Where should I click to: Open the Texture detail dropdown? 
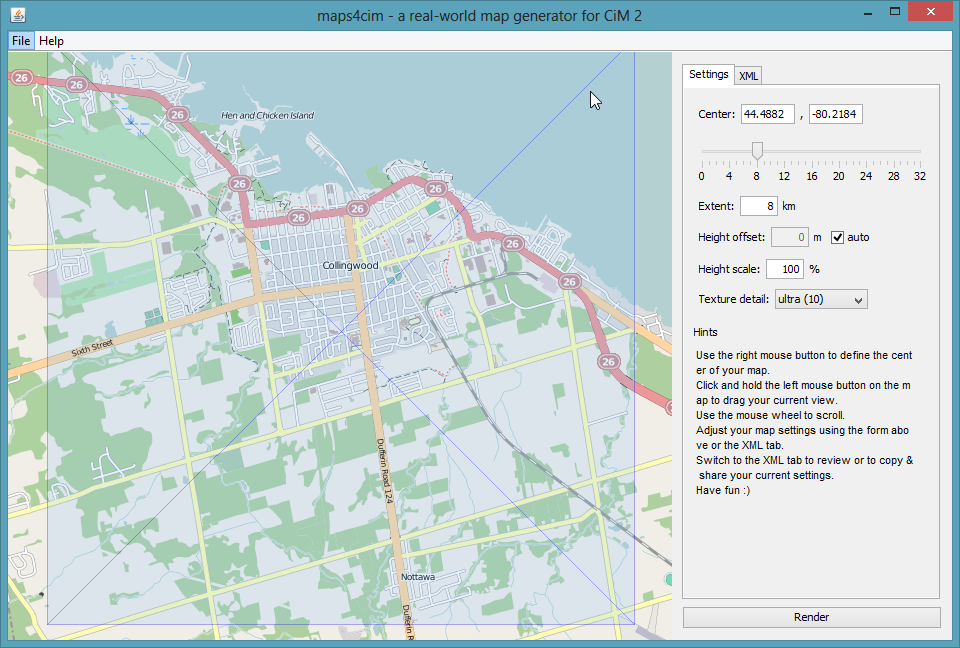821,299
